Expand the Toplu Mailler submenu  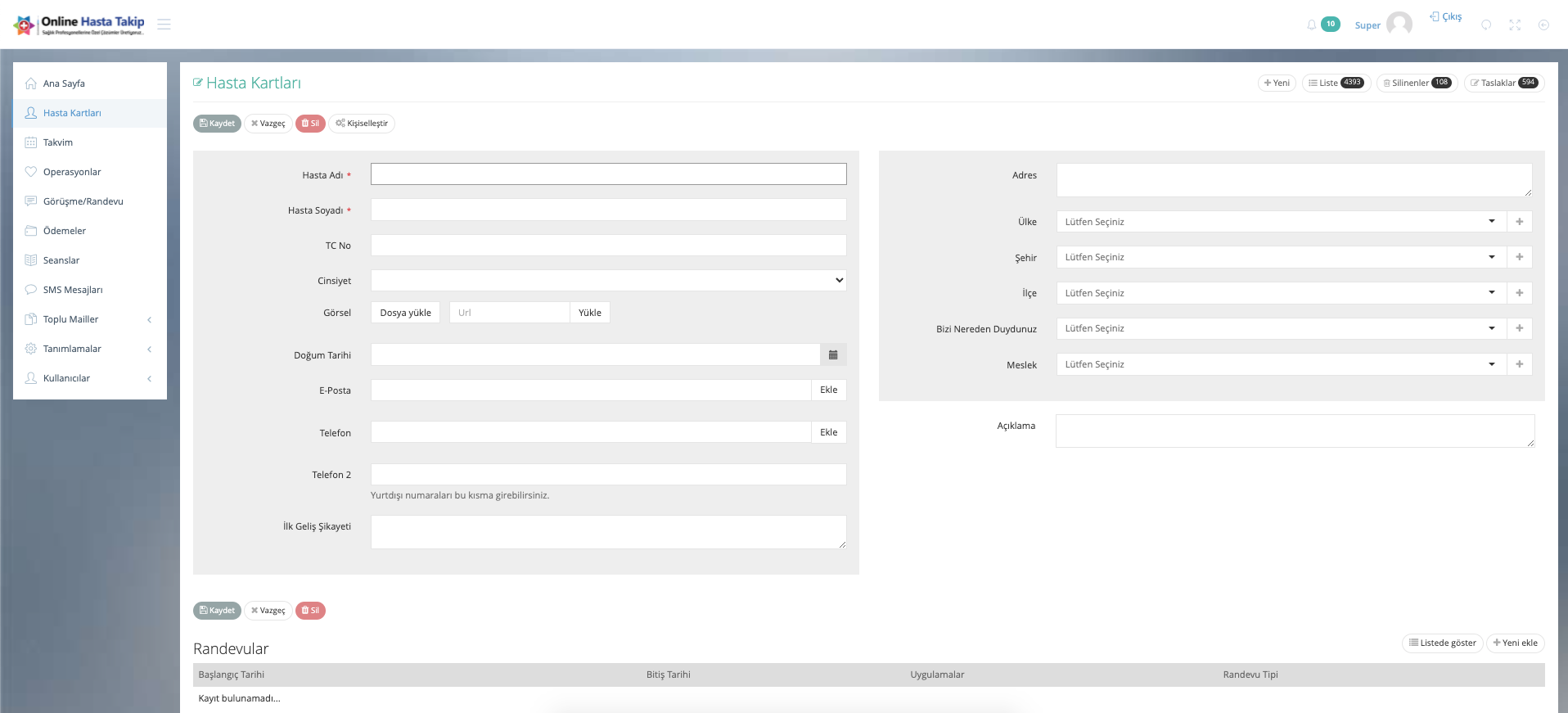[89, 319]
